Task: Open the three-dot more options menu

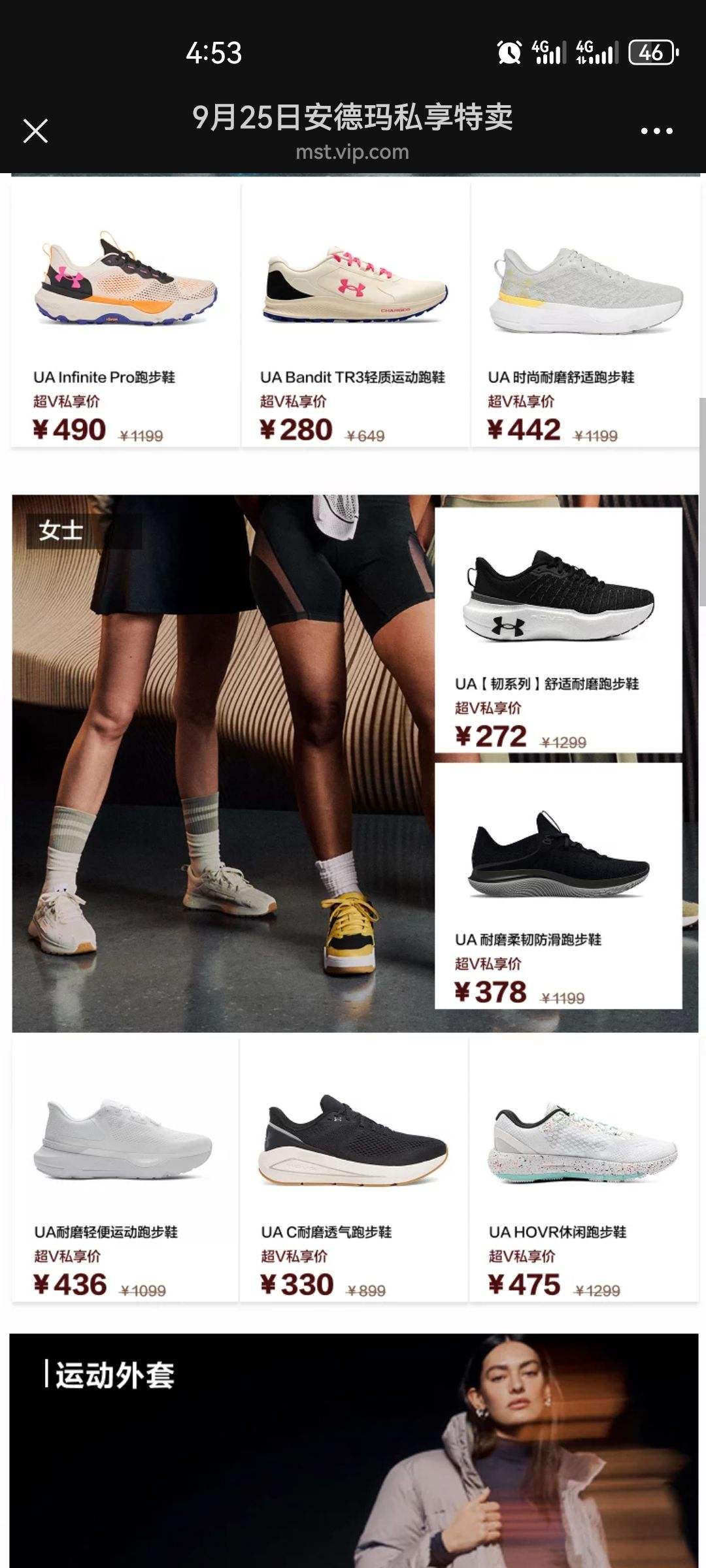Action: [x=656, y=131]
